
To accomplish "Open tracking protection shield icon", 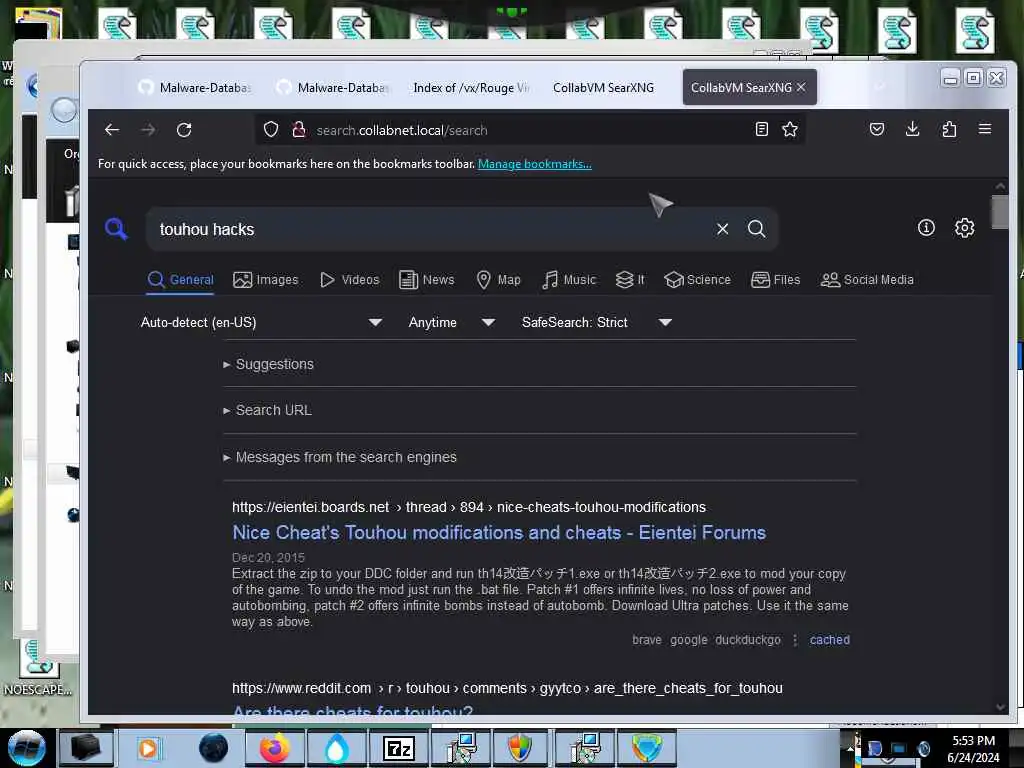I will 271,130.
